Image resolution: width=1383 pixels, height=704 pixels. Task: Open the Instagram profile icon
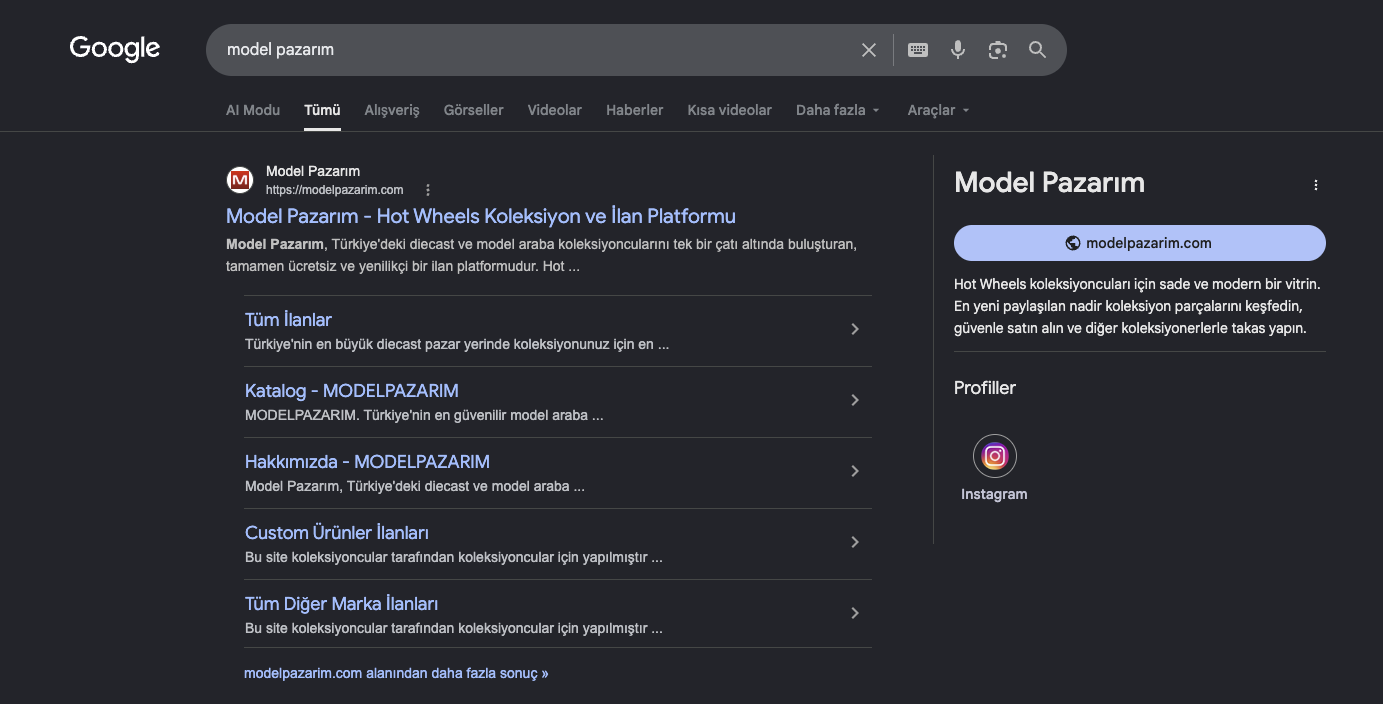tap(994, 457)
